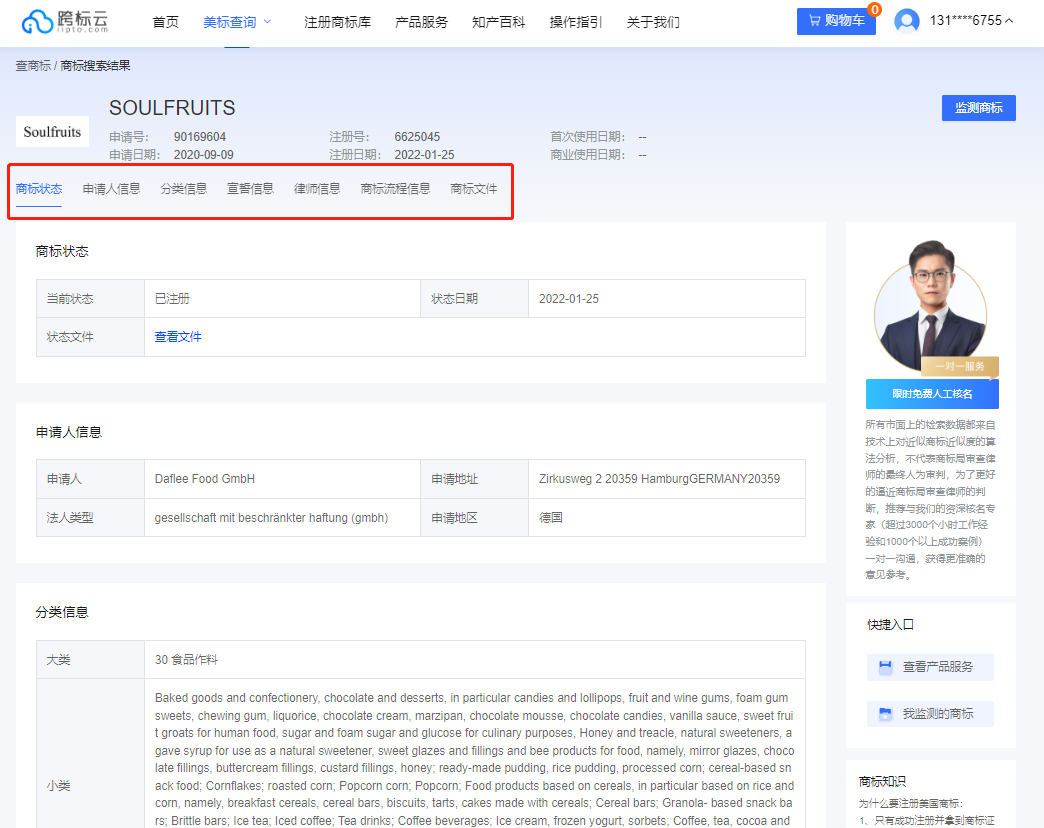Click the consultant profile photo
1044x828 pixels.
click(x=931, y=305)
